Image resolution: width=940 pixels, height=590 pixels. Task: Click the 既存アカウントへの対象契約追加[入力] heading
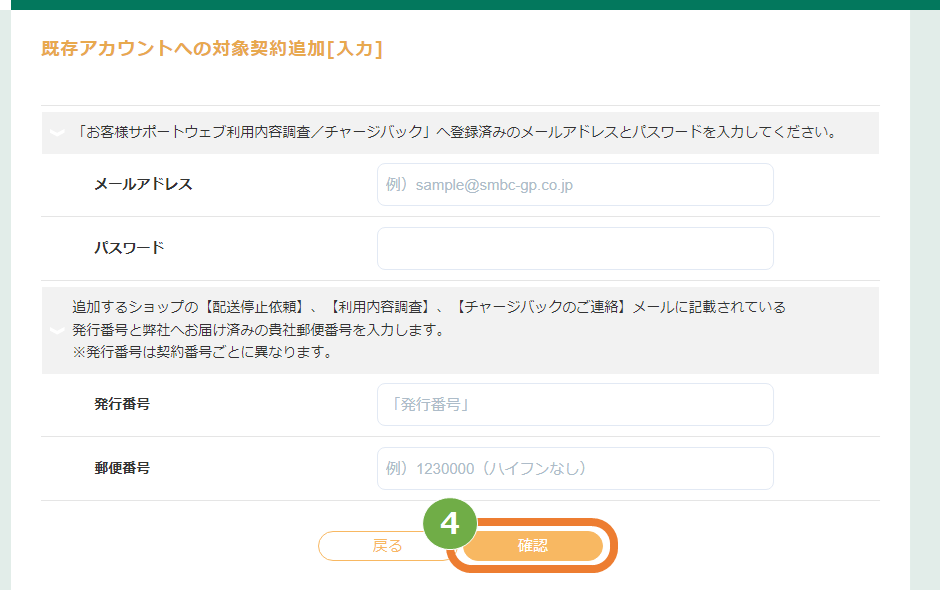tap(212, 49)
